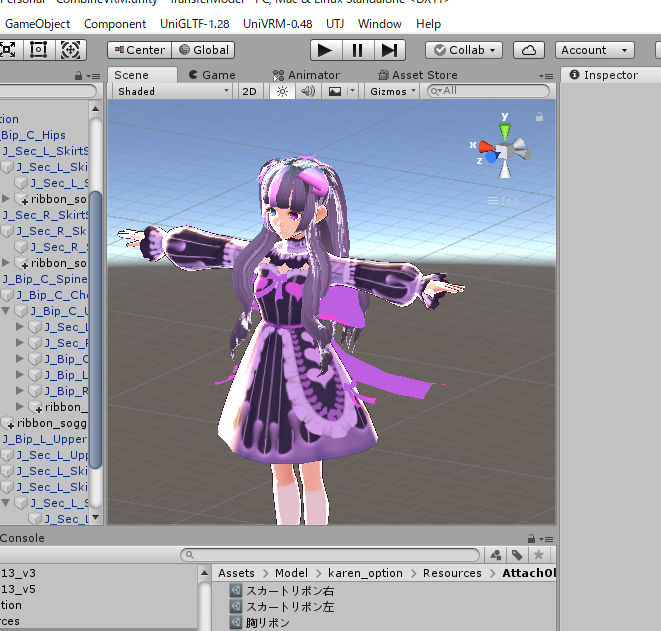The image size is (661, 631).
Task: Select J_Bip_C_Spine in hierarchy
Action: (x=44, y=279)
